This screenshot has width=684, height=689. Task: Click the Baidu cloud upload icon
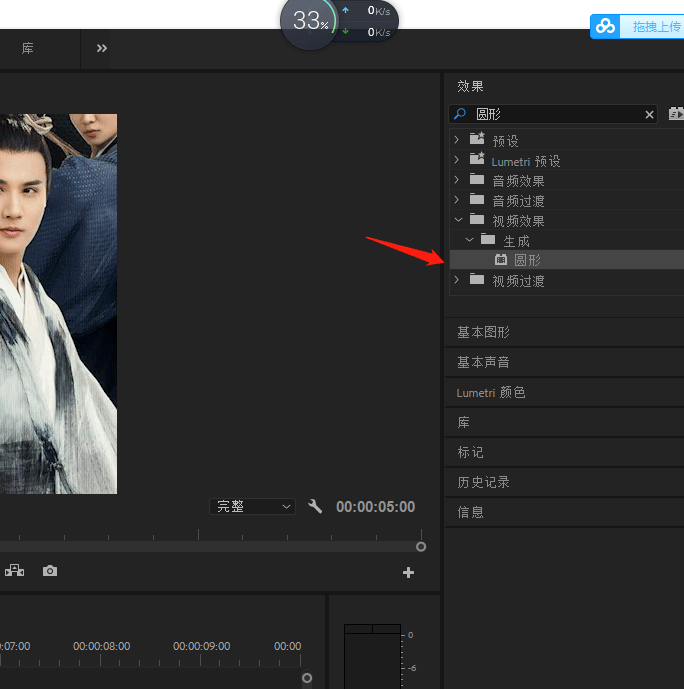606,27
